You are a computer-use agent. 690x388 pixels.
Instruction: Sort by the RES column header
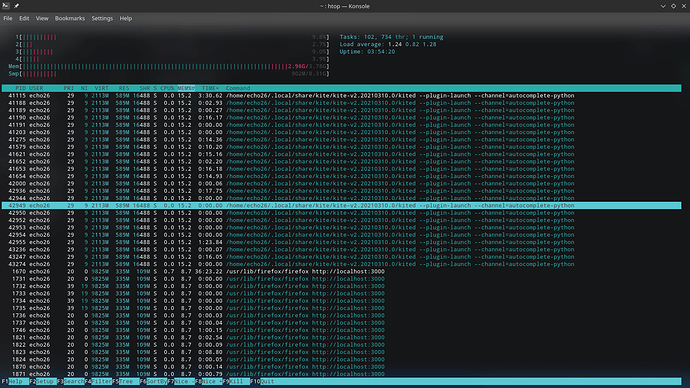(x=124, y=88)
